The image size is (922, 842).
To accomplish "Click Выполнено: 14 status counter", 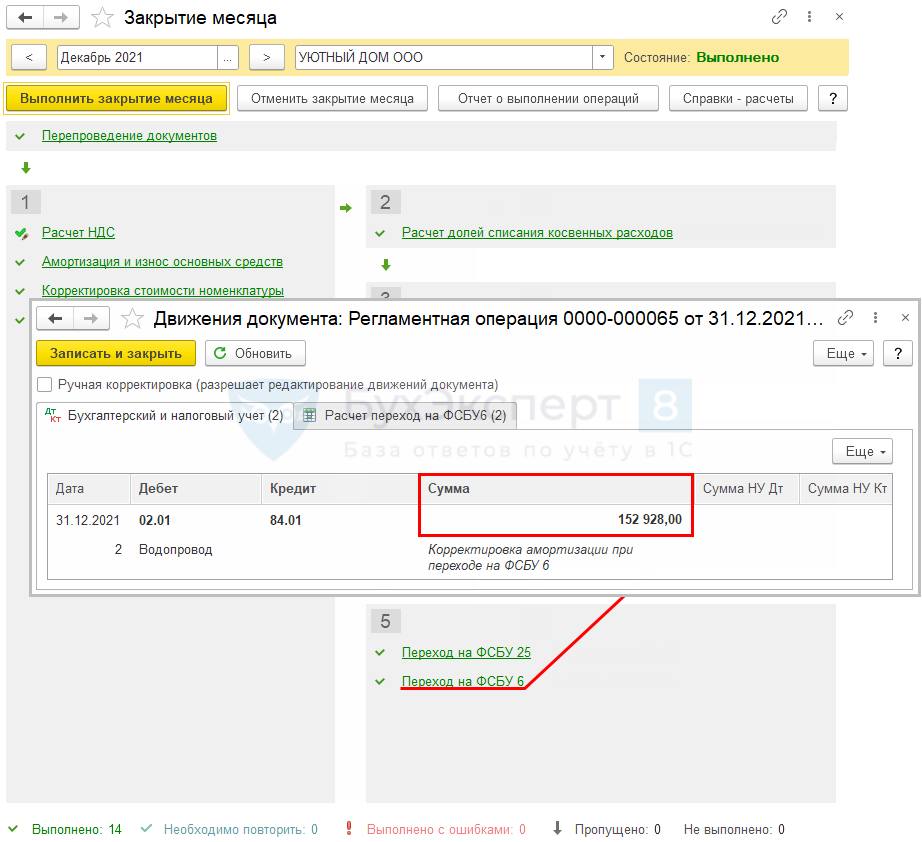I will (76, 830).
